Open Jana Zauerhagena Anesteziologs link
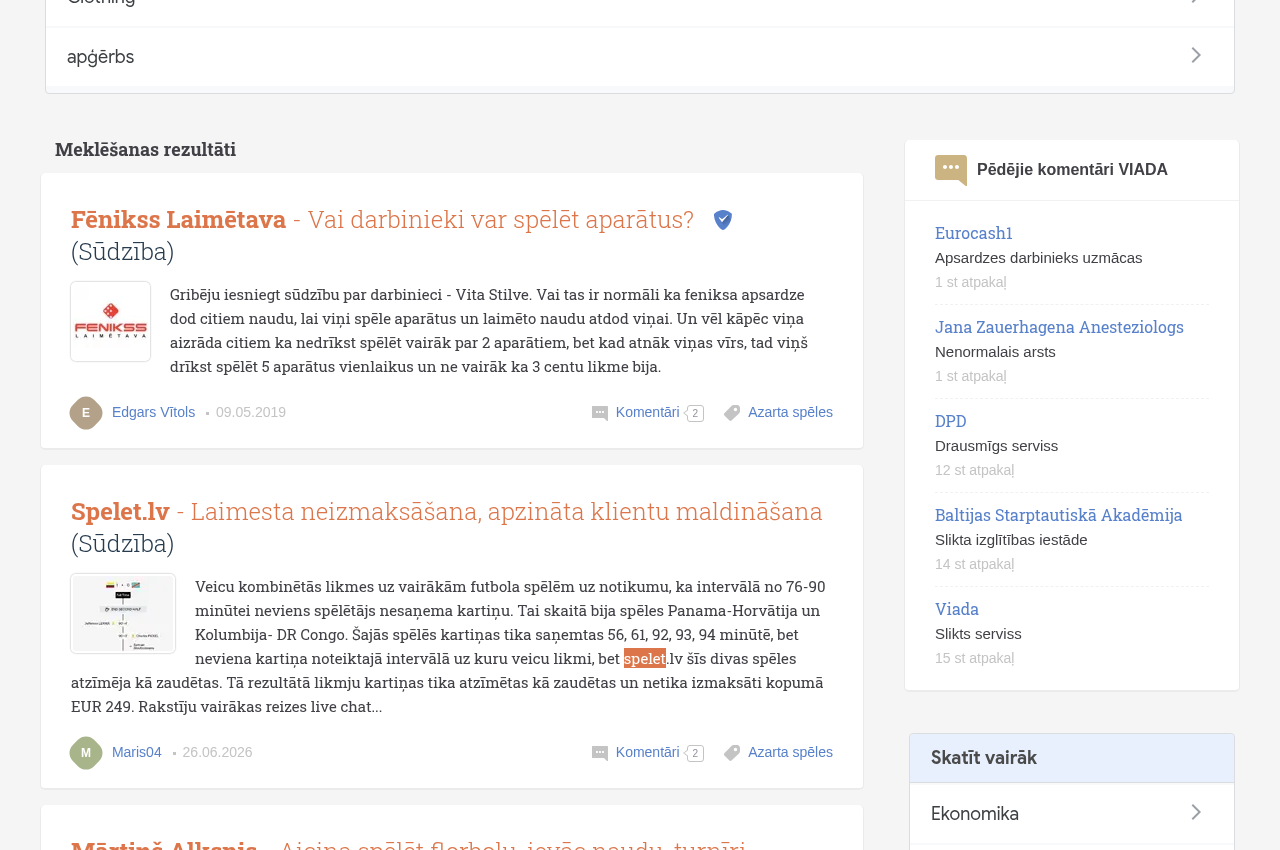 point(1059,327)
